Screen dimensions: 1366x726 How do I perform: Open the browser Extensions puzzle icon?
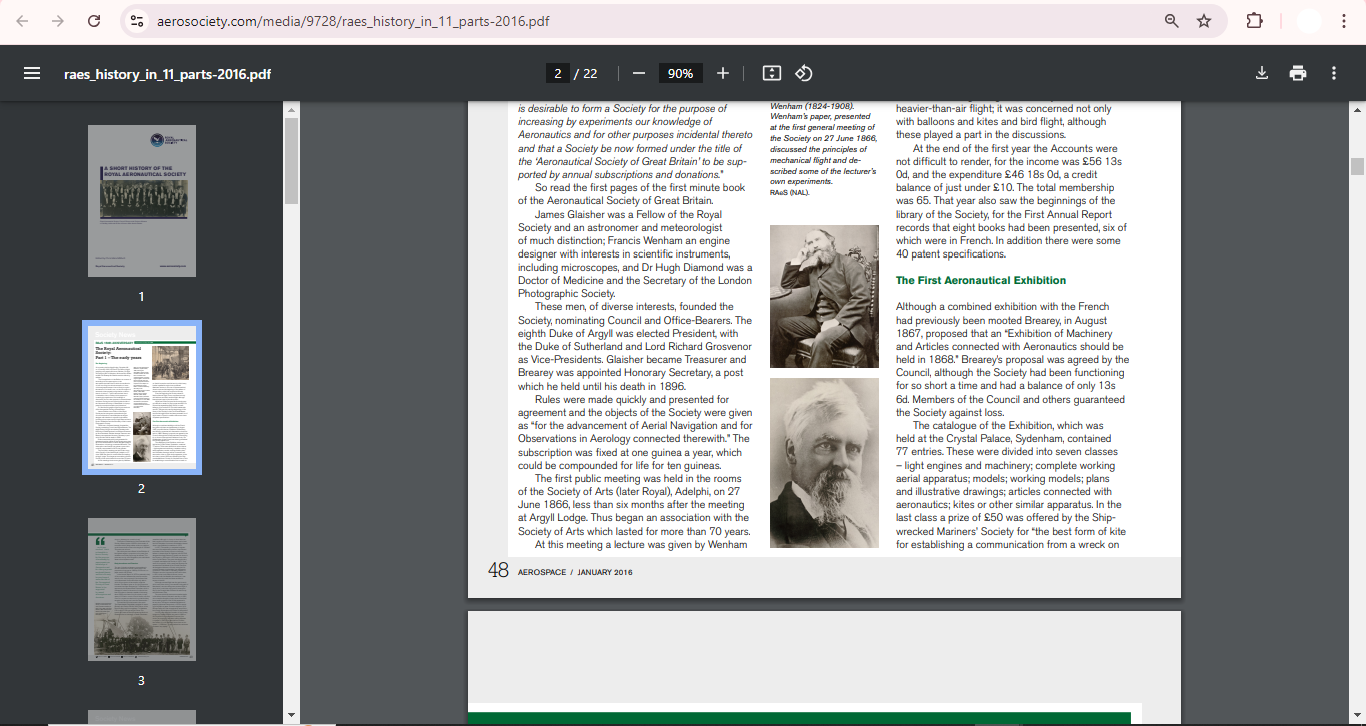[1254, 21]
